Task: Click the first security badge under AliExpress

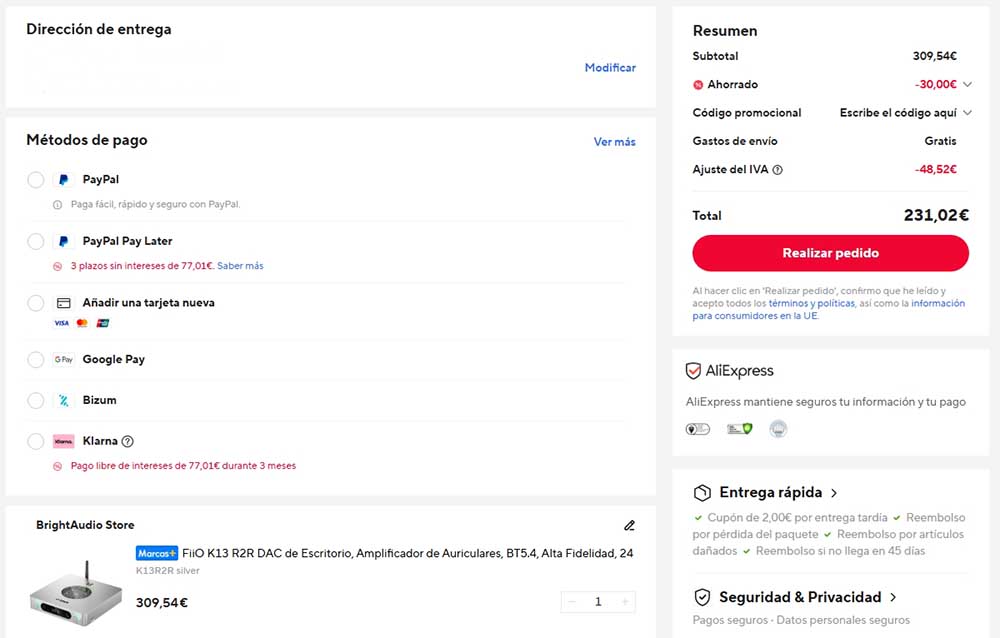Action: click(698, 429)
